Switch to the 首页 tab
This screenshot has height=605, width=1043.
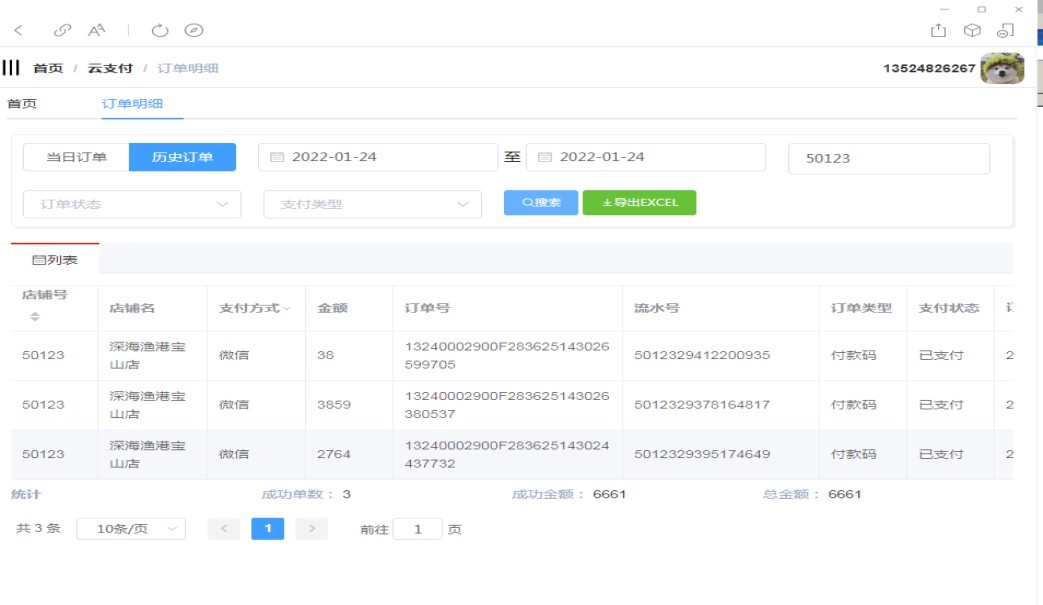[x=22, y=104]
